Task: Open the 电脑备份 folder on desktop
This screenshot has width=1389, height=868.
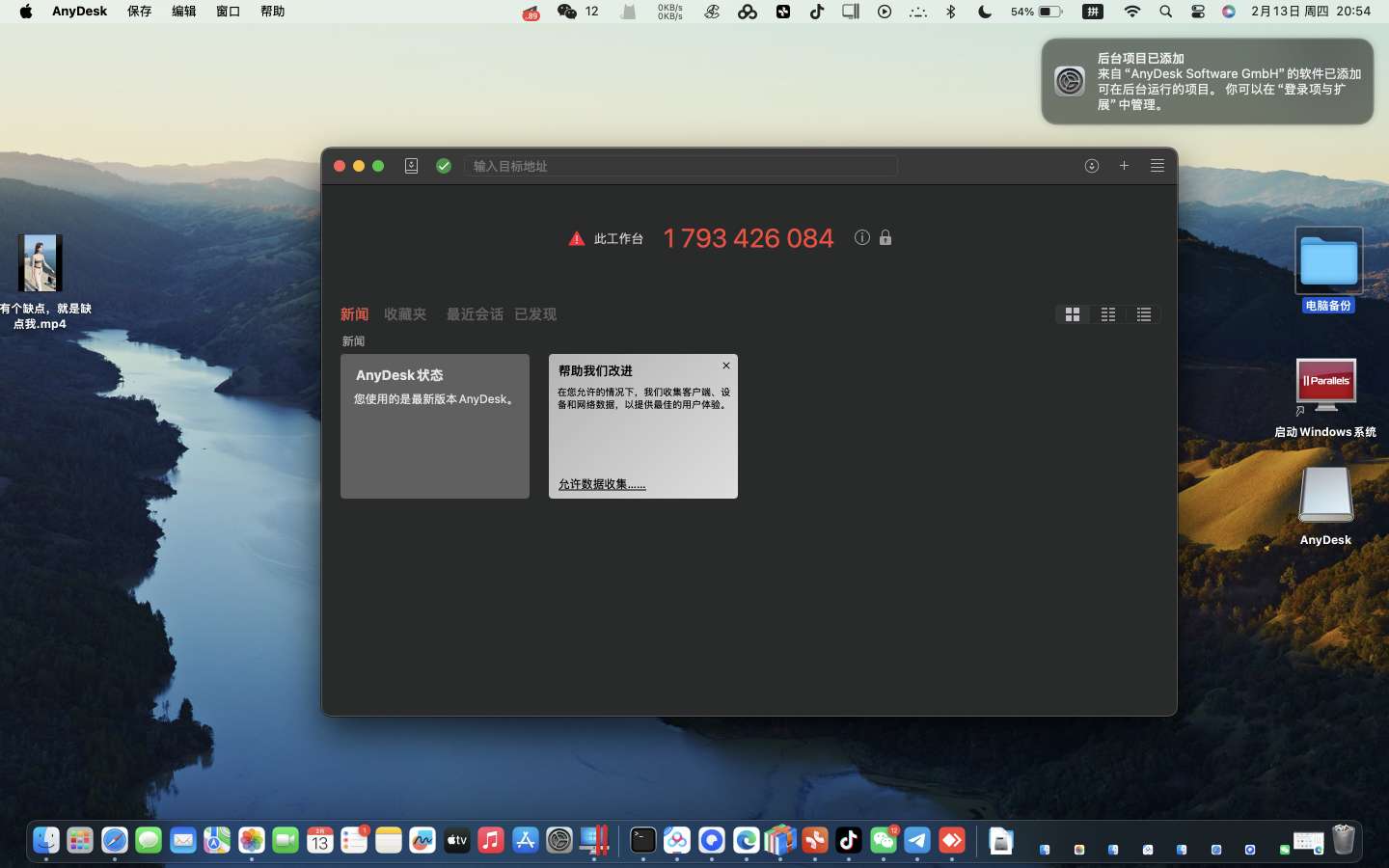Action: coord(1328,270)
